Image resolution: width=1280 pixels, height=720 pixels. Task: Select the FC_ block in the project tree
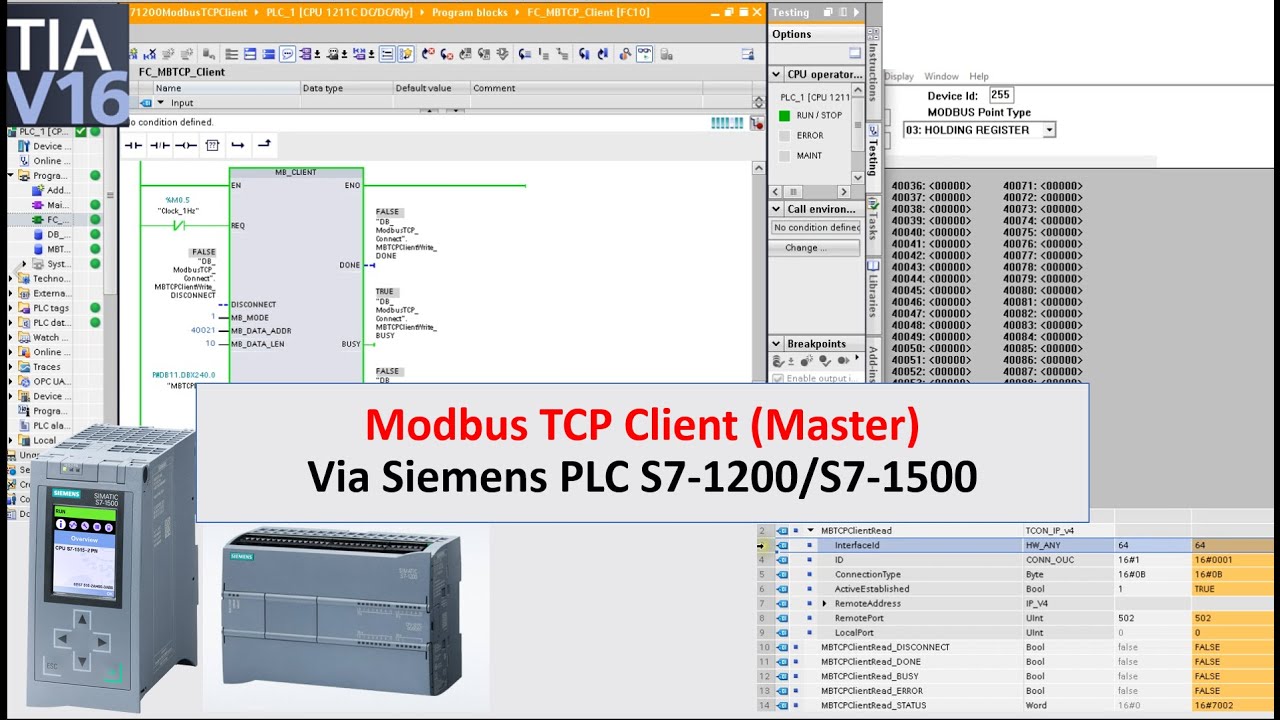[x=50, y=219]
